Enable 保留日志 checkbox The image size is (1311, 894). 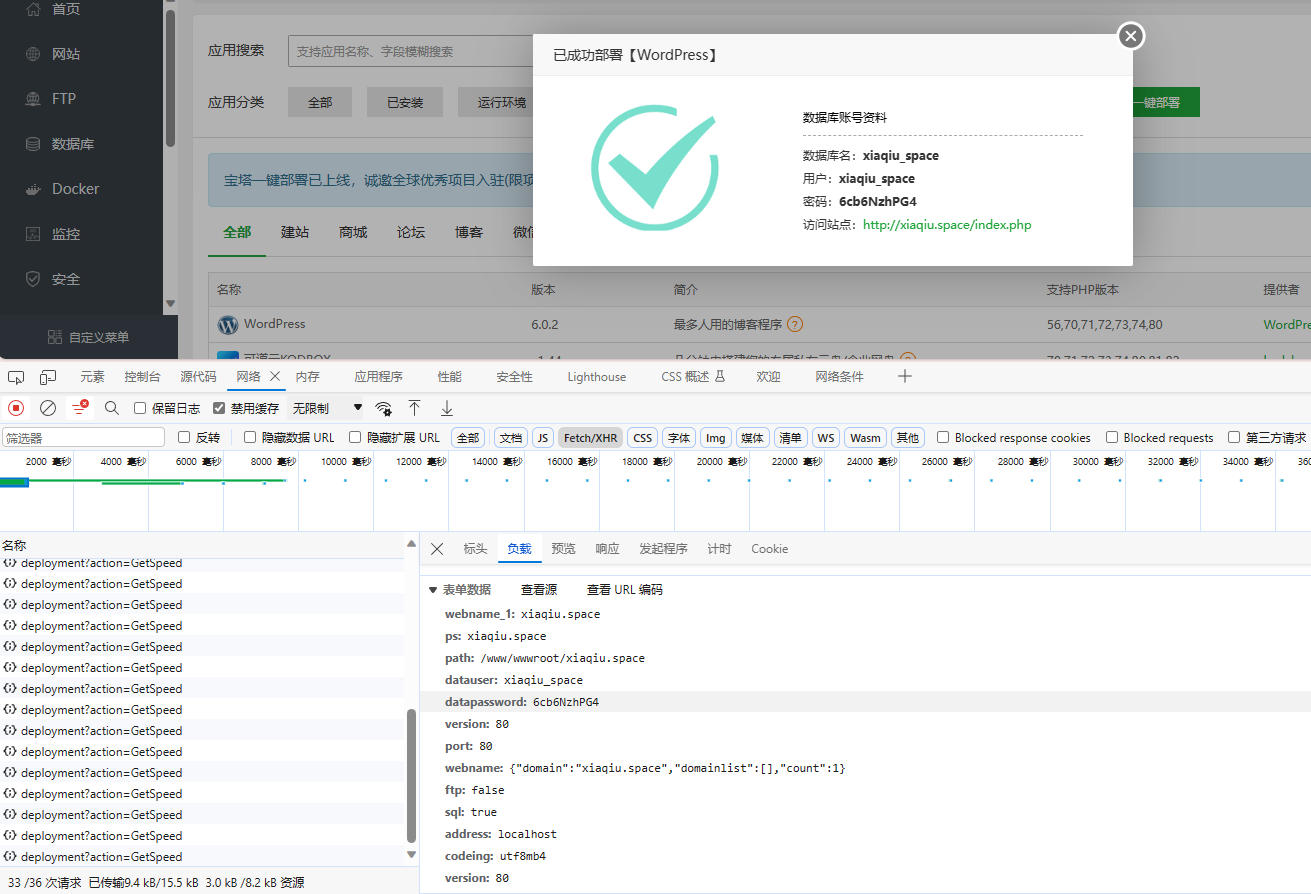(x=140, y=408)
